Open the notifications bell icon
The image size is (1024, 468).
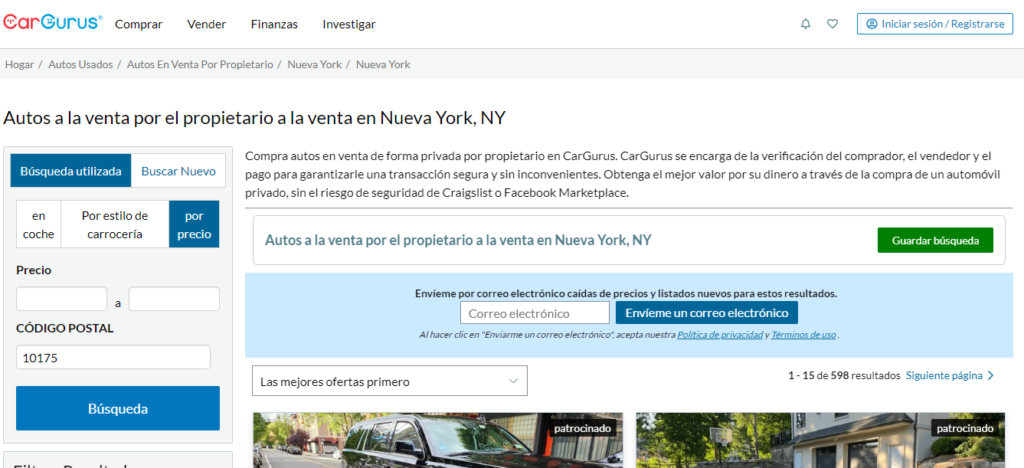coord(805,24)
